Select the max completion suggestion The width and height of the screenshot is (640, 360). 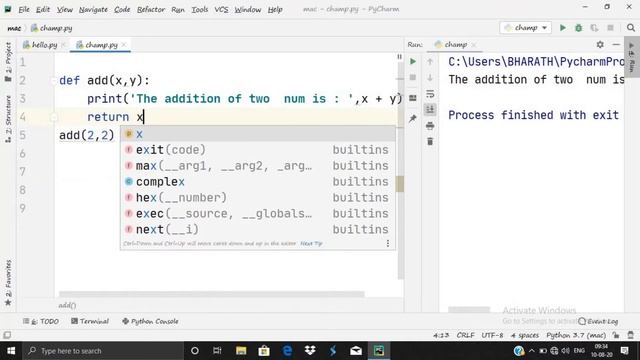tap(258, 166)
